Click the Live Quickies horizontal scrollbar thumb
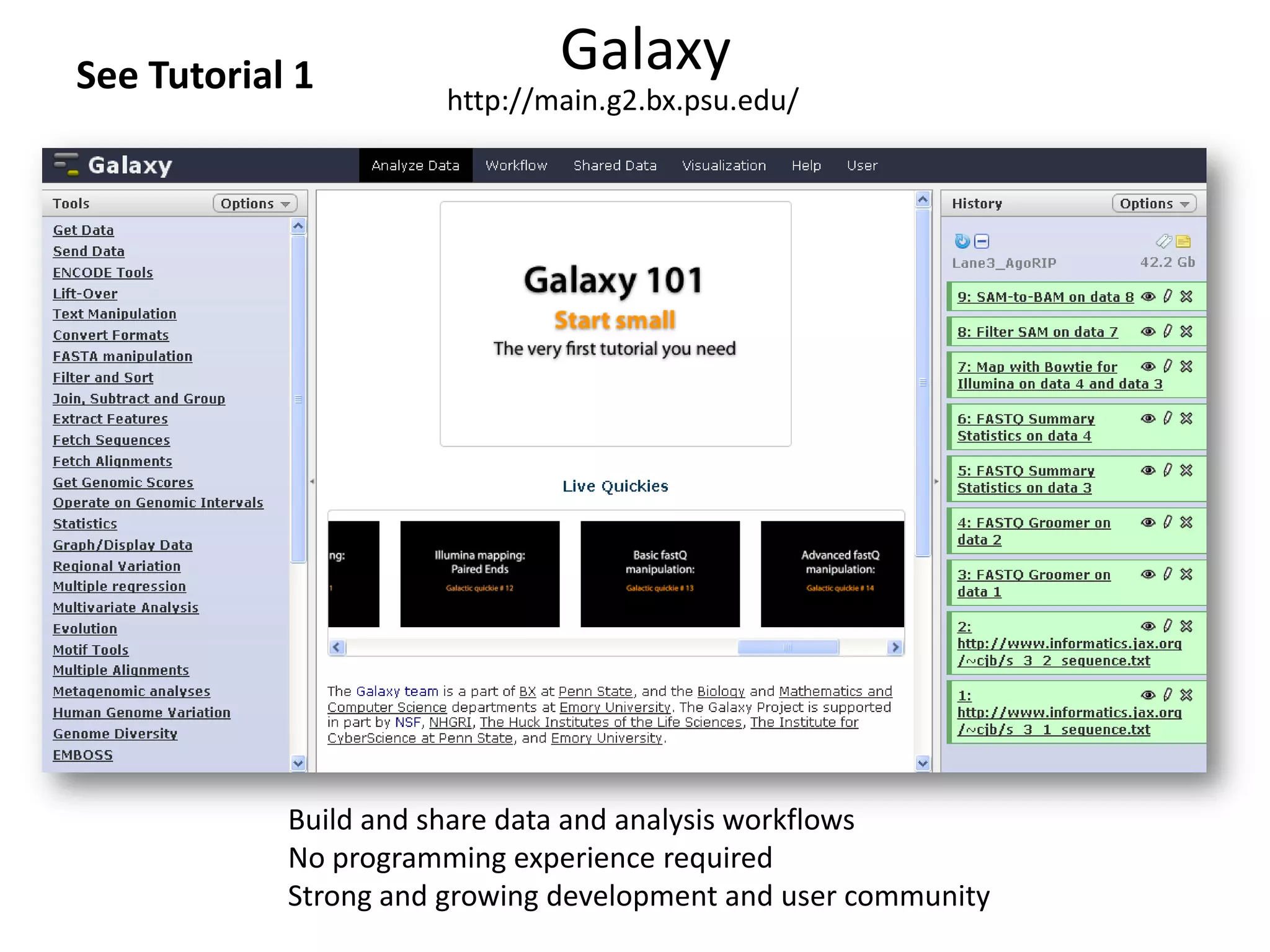This screenshot has height=952, width=1270. click(x=788, y=647)
